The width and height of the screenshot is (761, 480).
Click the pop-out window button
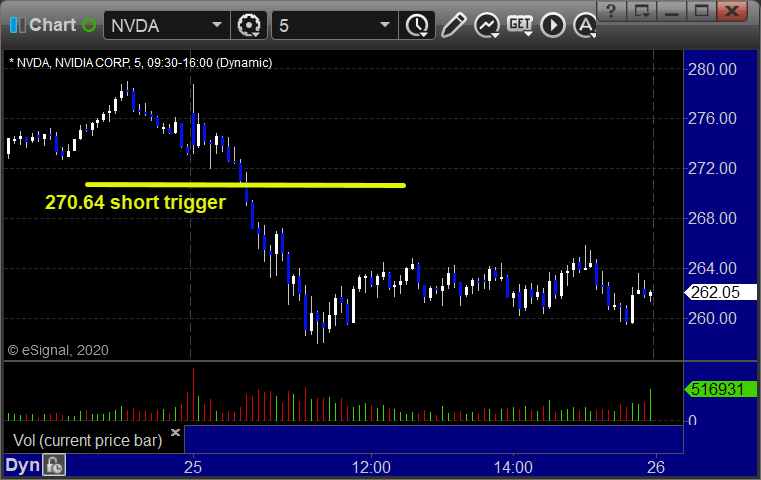point(641,11)
